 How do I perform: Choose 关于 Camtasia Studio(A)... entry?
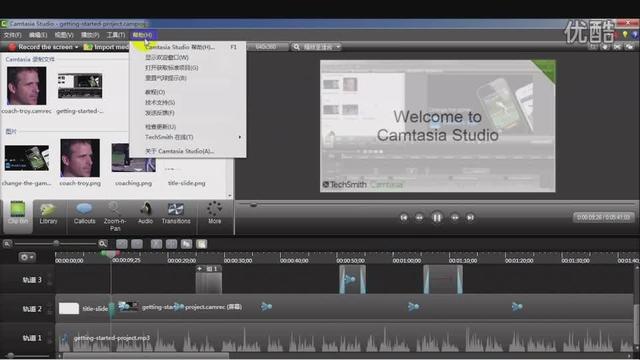coord(188,151)
